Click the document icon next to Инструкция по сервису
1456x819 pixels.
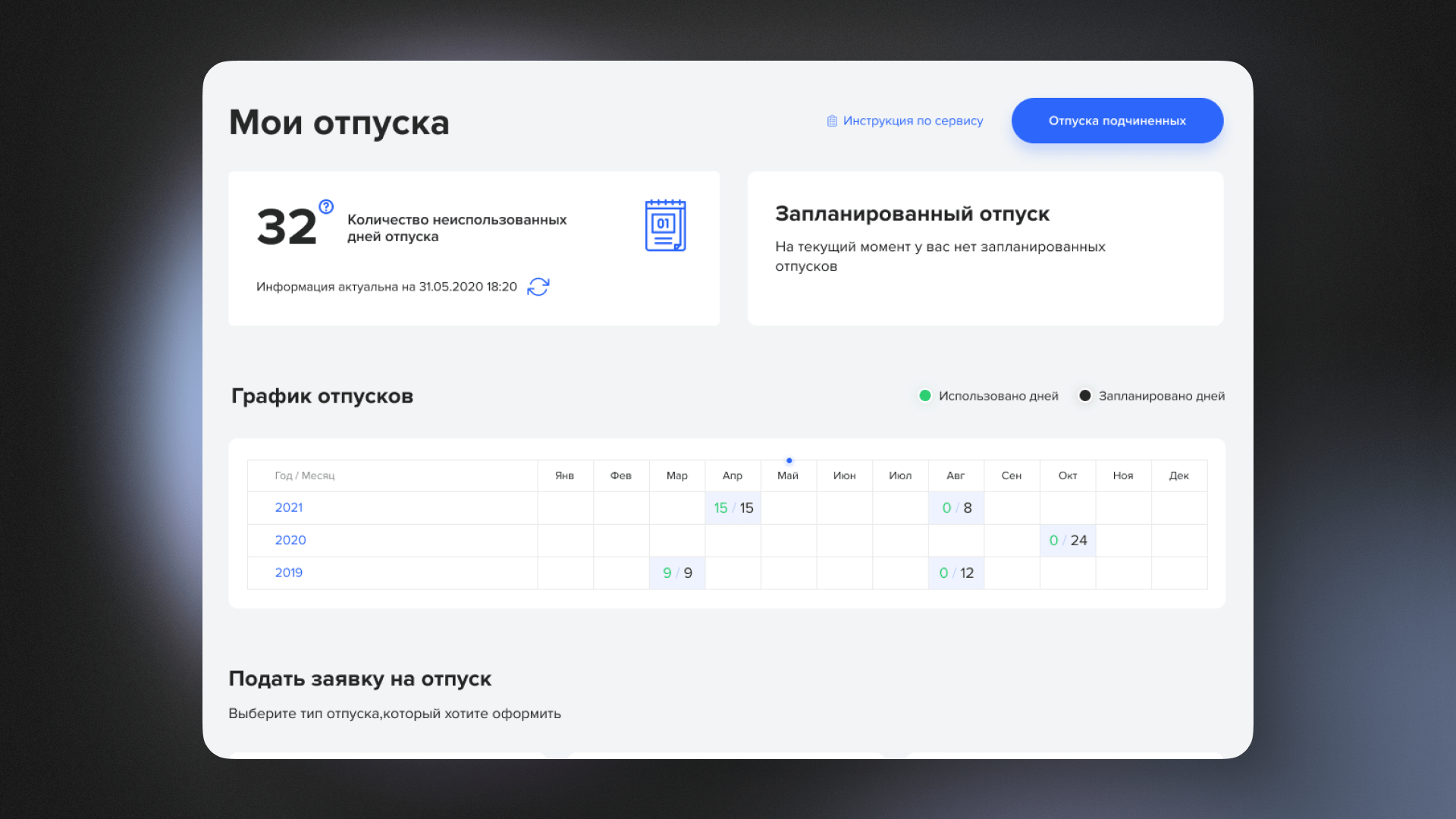point(831,120)
